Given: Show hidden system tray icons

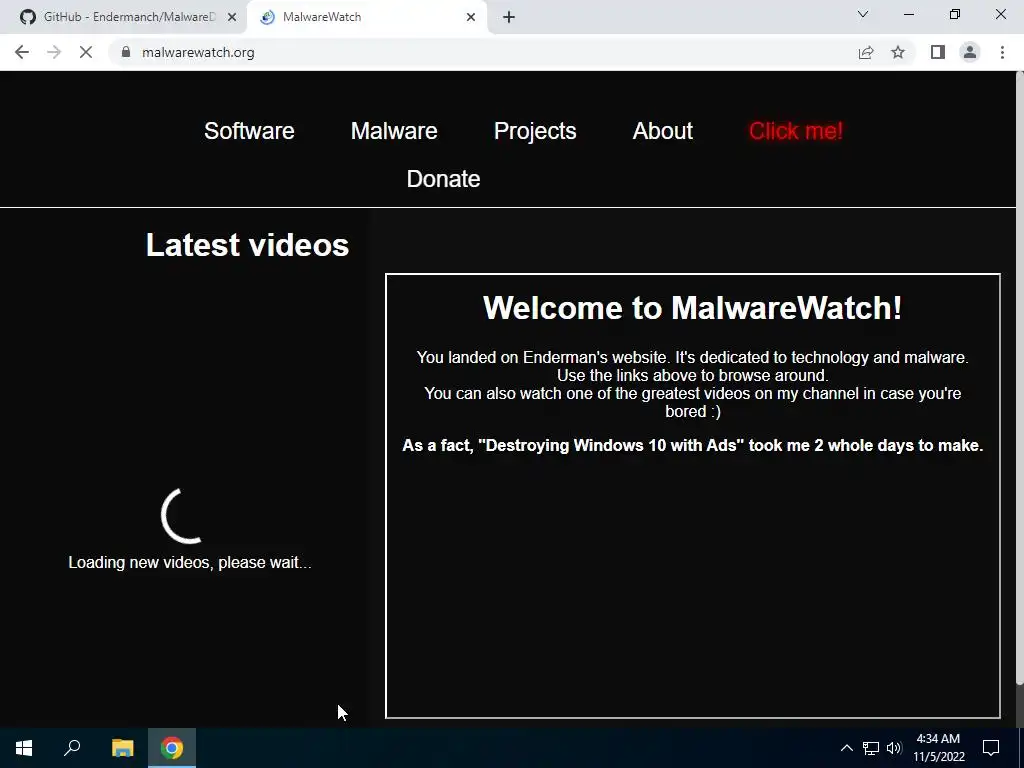Looking at the screenshot, I should pyautogui.click(x=846, y=748).
